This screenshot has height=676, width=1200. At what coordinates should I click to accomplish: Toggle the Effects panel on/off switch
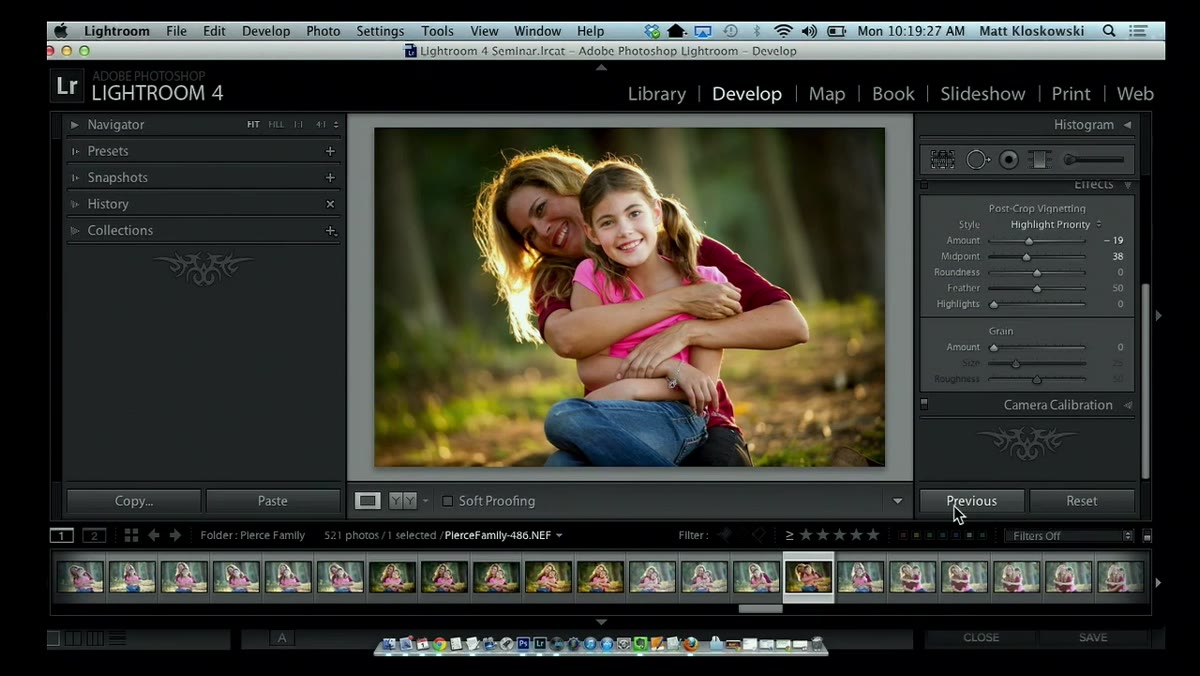924,185
